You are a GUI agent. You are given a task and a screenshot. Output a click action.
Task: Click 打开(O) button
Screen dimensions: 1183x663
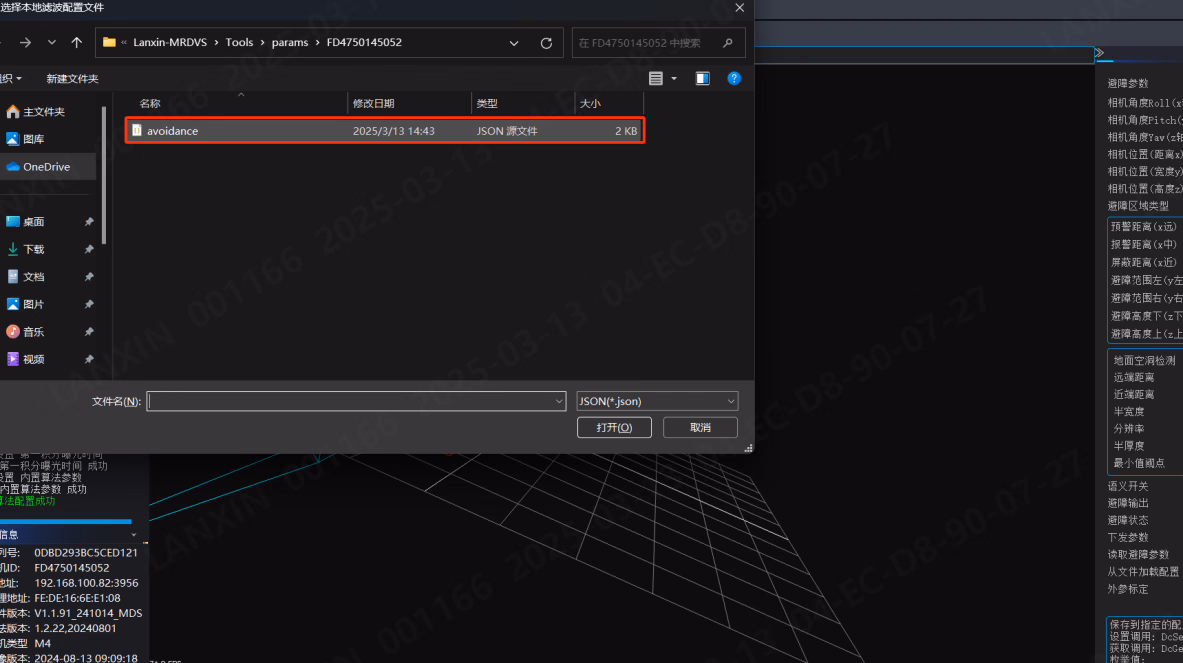click(x=614, y=428)
